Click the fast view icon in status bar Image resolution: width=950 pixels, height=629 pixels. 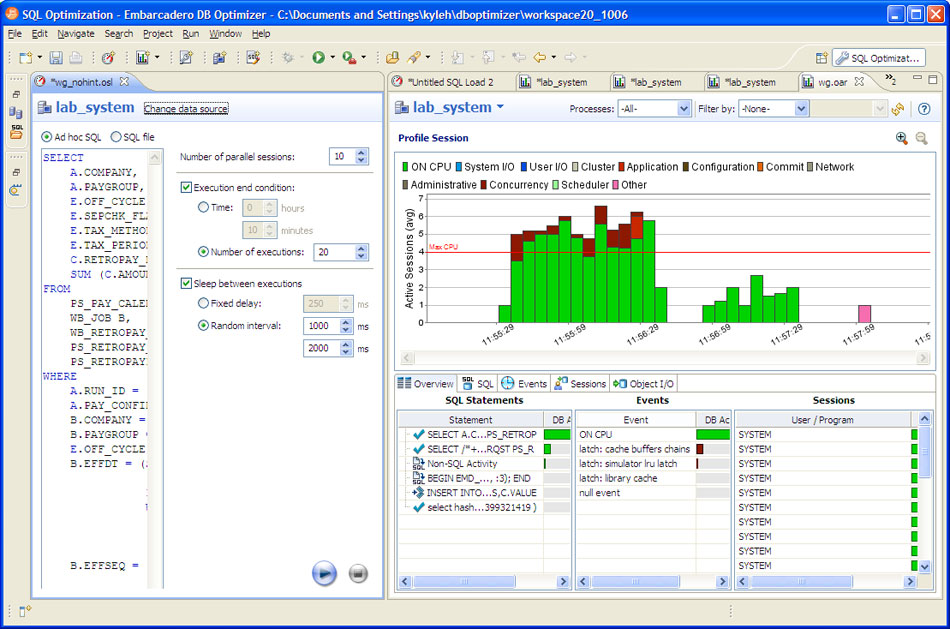click(x=25, y=611)
